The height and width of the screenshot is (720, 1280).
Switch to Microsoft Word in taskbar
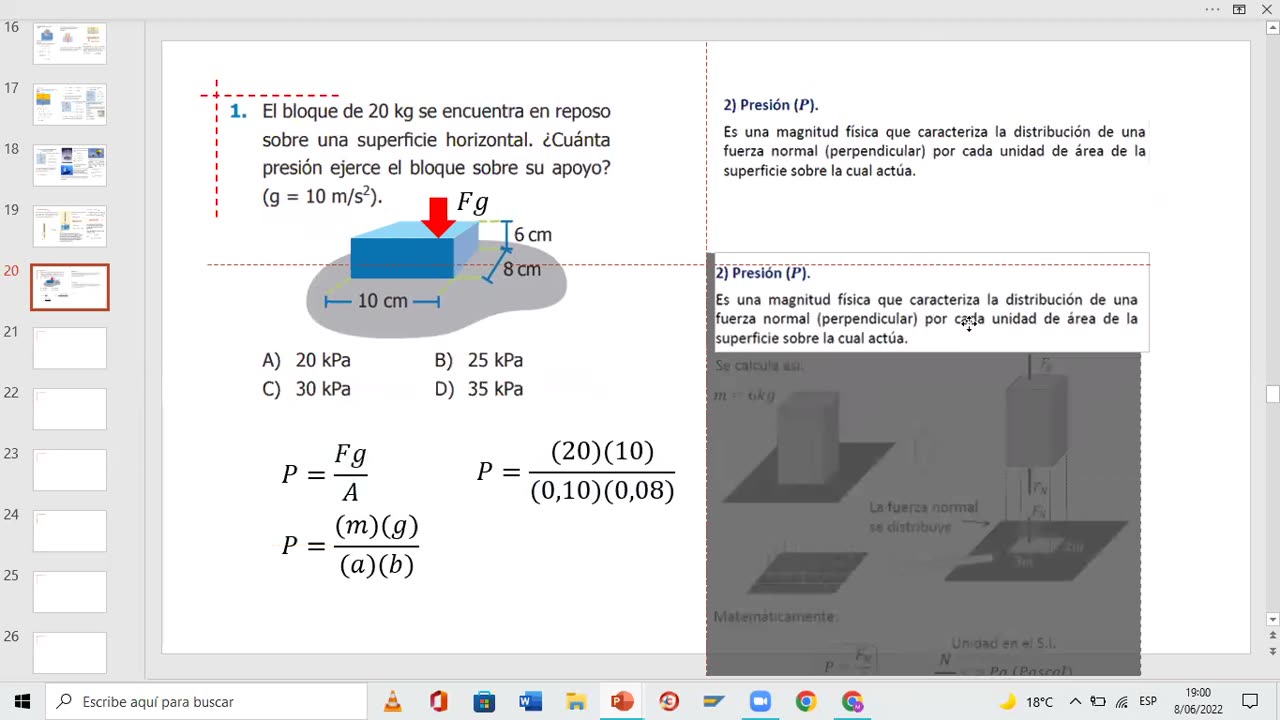tap(531, 701)
